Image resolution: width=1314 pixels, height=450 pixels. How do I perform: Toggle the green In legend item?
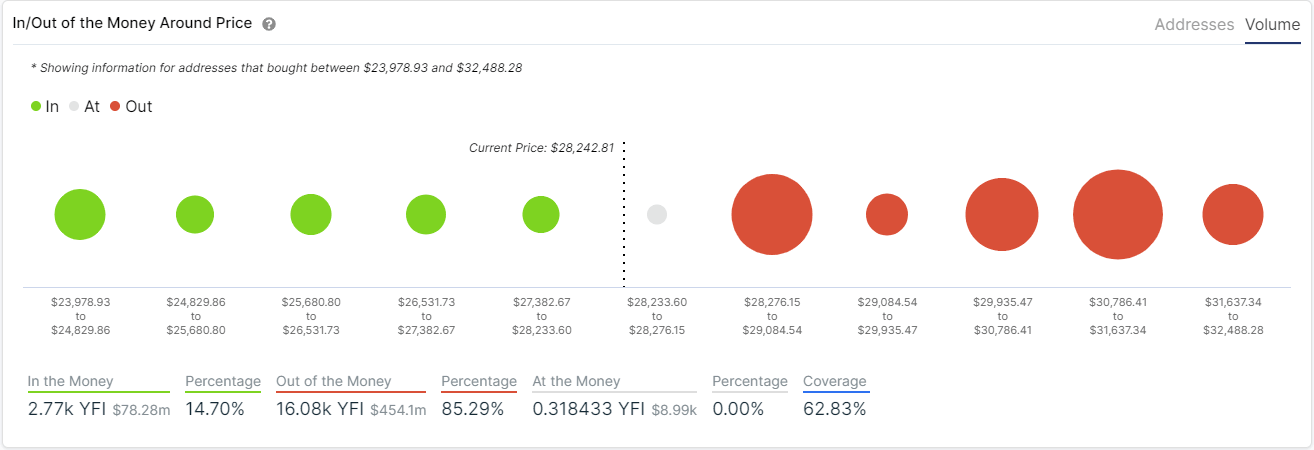coord(45,106)
